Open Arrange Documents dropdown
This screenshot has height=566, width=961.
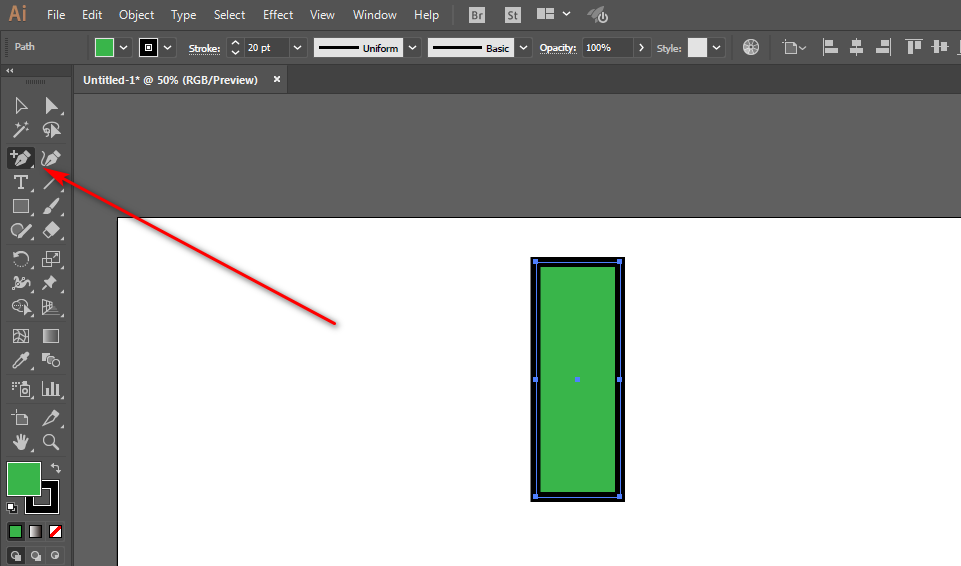click(x=553, y=14)
